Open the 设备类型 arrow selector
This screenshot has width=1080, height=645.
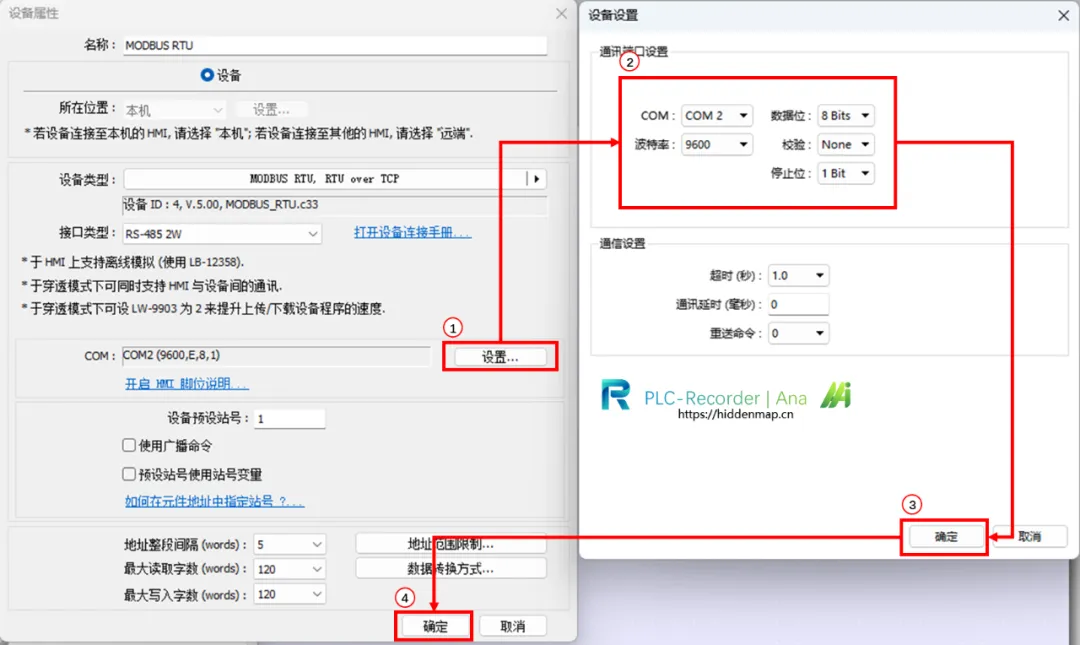537,179
